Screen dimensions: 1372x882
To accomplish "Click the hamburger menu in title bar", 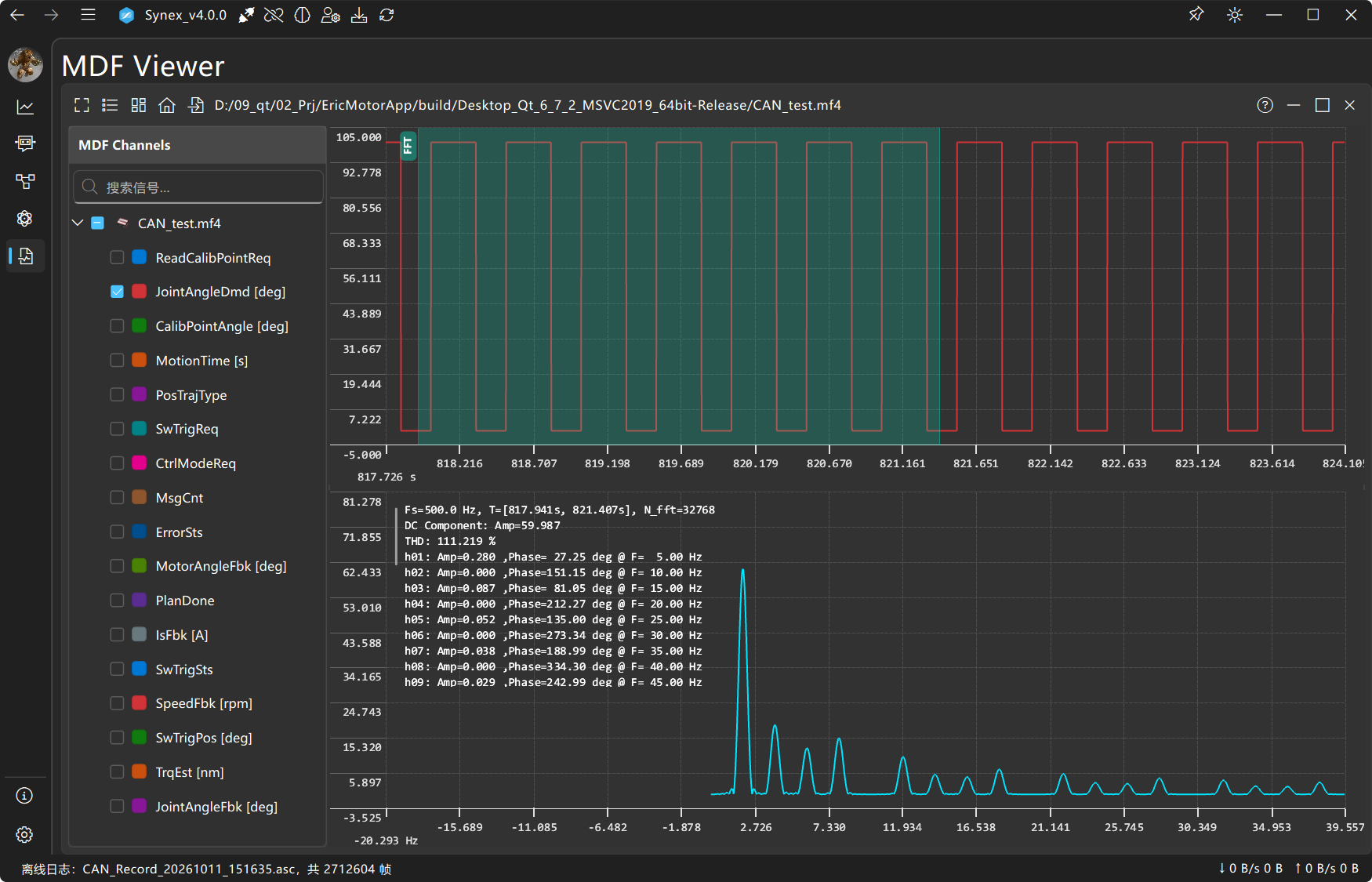I will click(x=88, y=15).
